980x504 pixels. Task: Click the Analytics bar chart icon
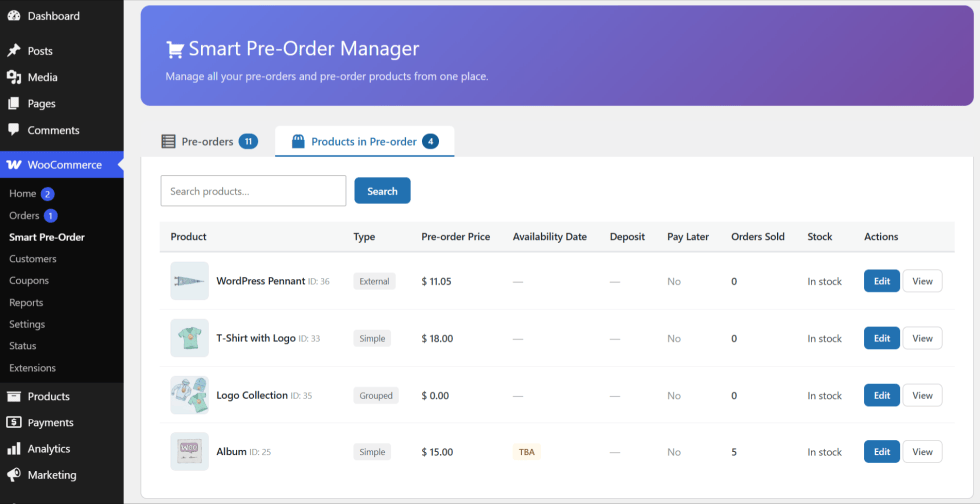14,448
